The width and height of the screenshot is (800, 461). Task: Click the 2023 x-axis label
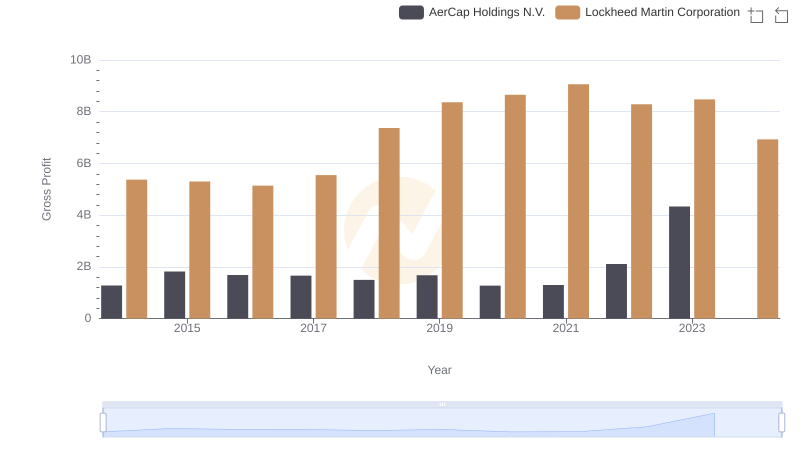tap(692, 328)
